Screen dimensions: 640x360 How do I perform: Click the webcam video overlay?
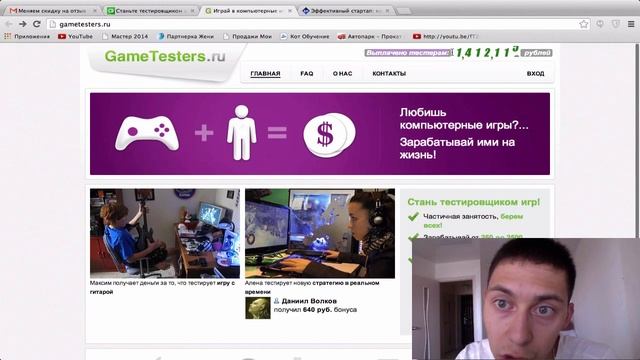526,299
